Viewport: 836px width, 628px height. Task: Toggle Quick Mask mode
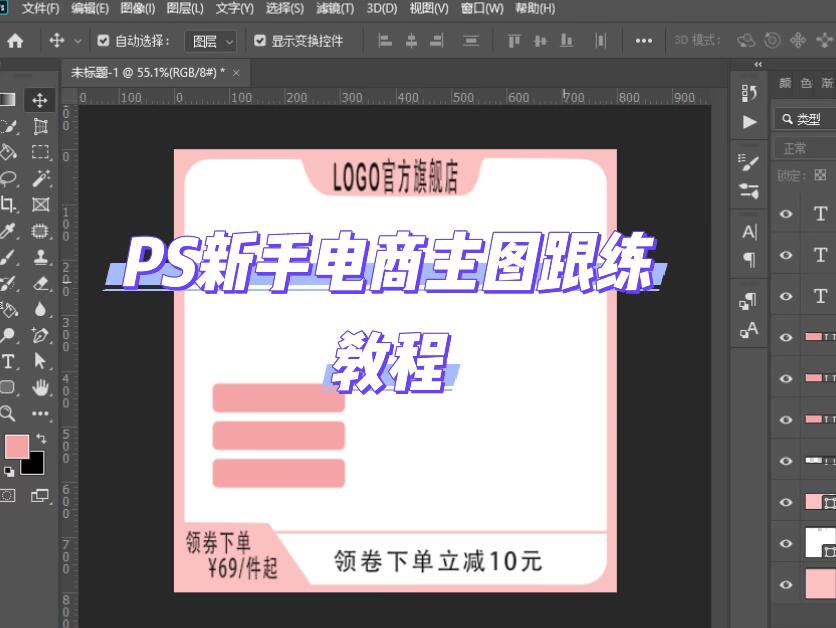(7, 496)
